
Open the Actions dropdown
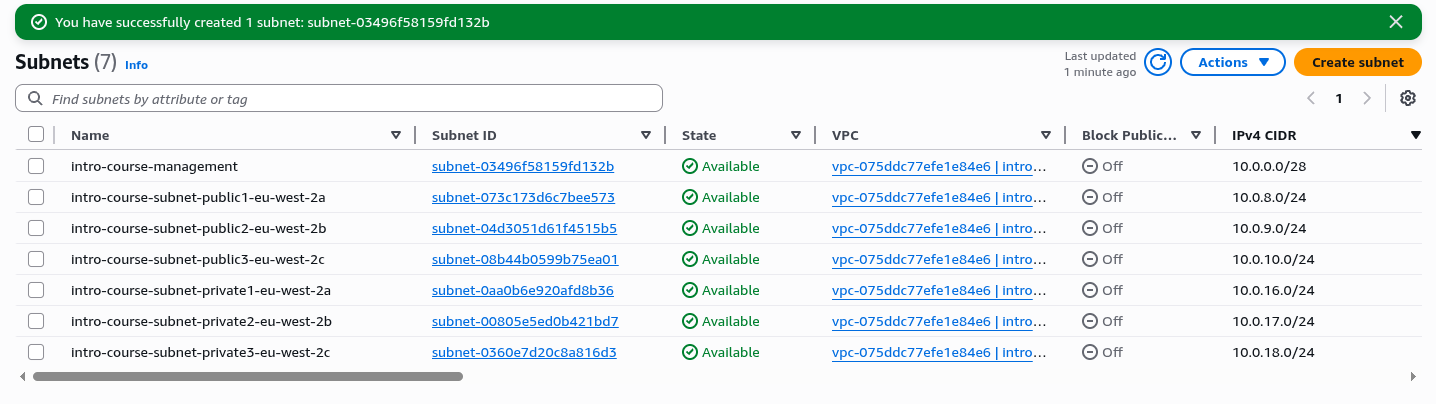click(1233, 62)
